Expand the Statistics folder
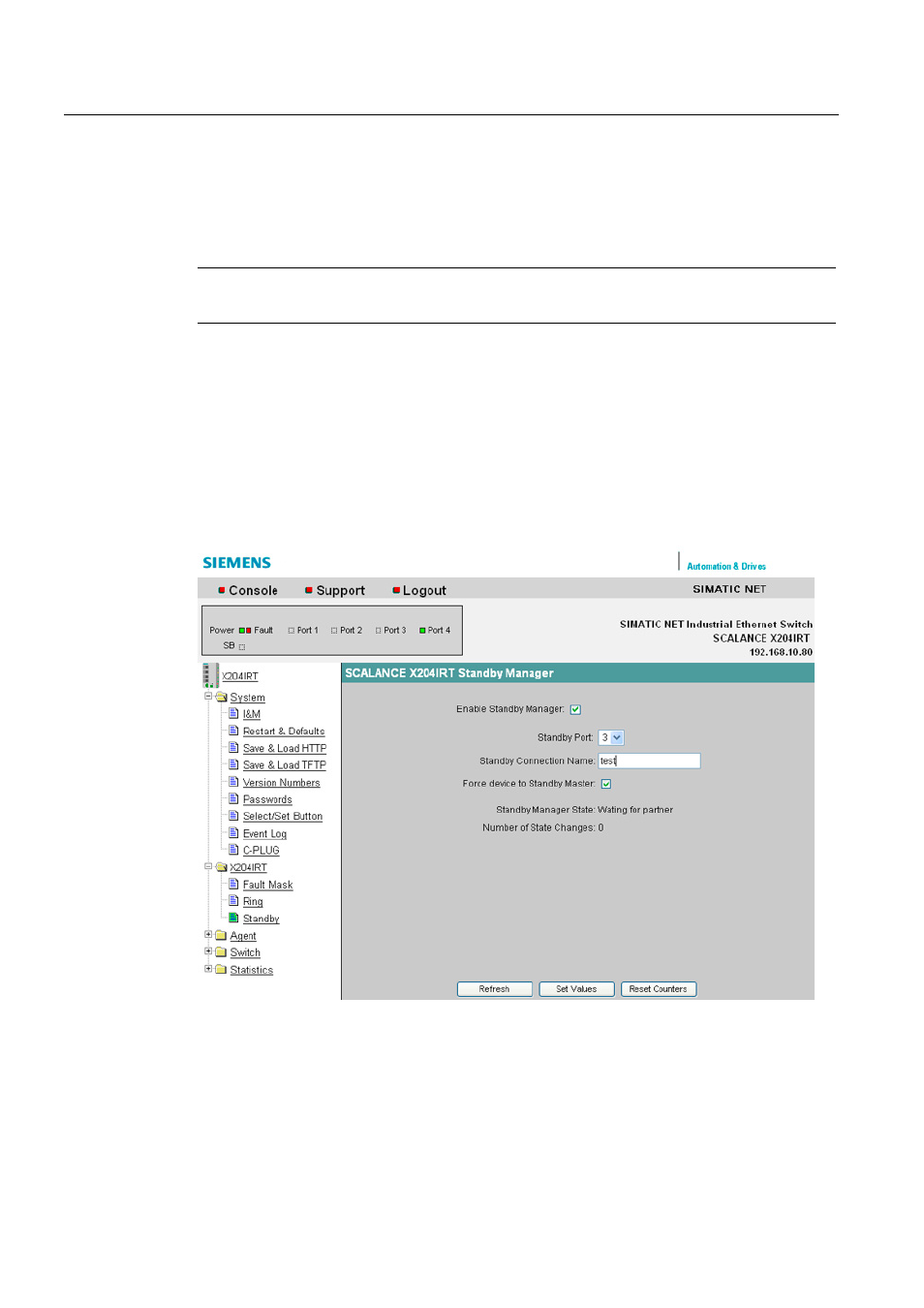This screenshot has width=924, height=1308. point(208,969)
